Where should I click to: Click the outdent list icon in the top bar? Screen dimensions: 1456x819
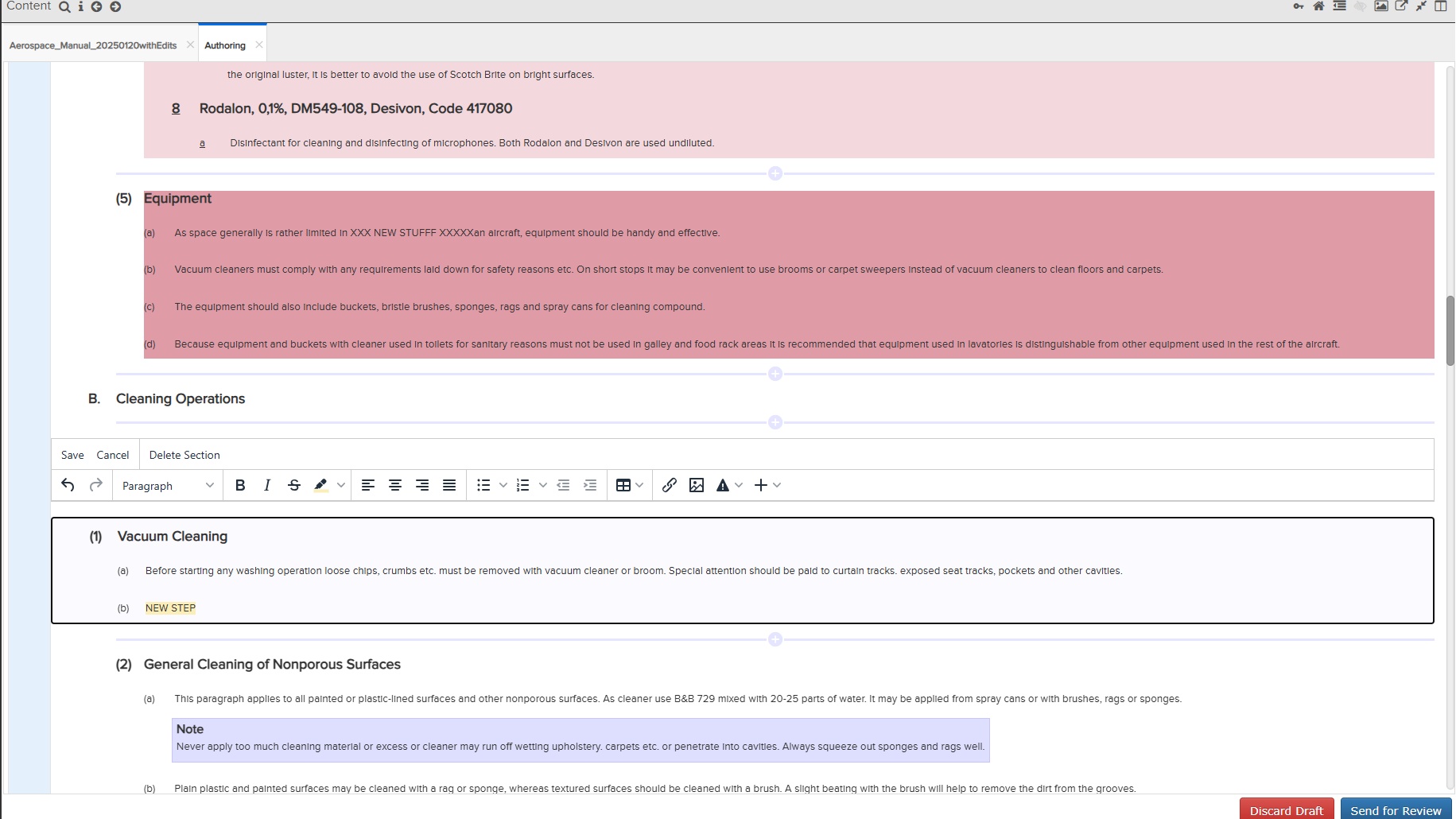(x=1339, y=6)
